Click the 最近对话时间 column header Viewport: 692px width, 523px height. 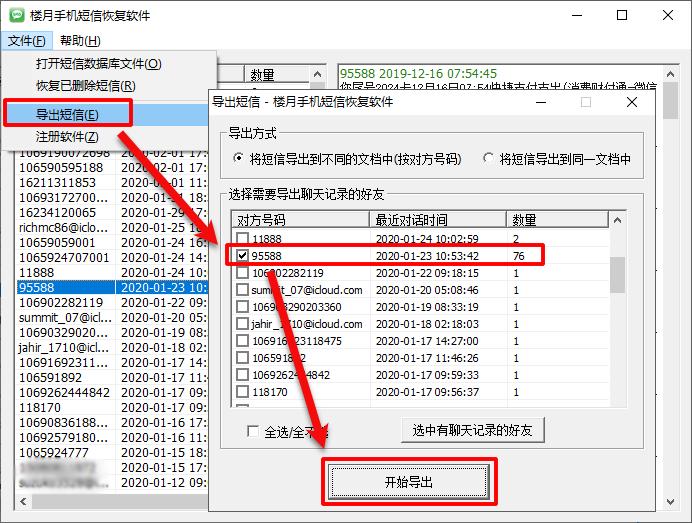point(438,219)
